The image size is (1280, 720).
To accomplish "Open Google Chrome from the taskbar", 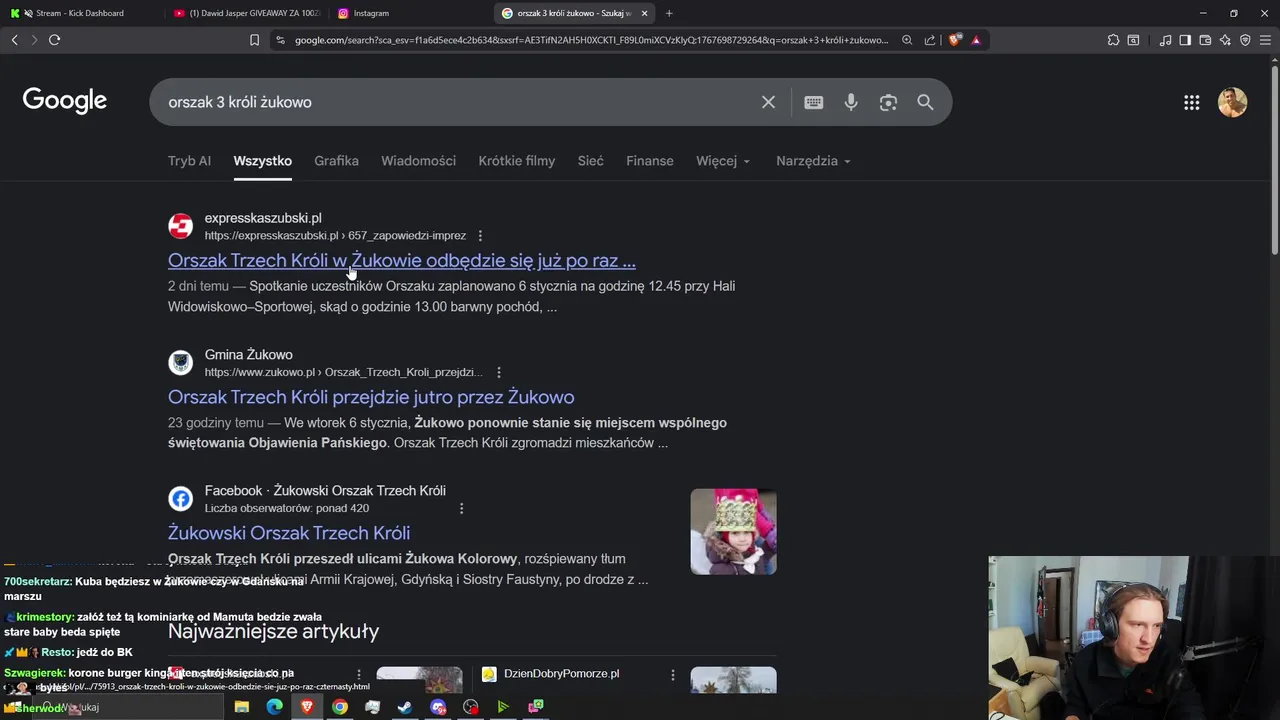I will pos(340,707).
